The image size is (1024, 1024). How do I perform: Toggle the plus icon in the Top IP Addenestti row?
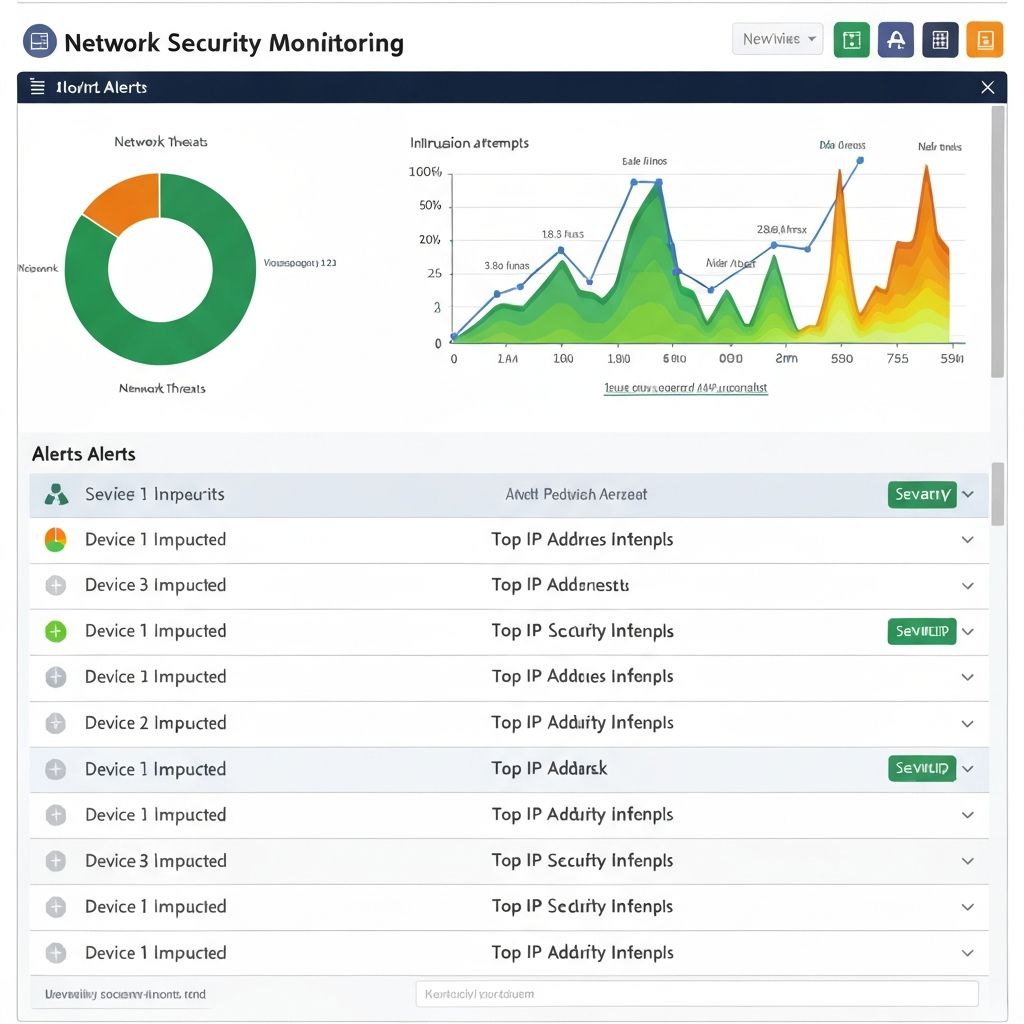point(56,586)
